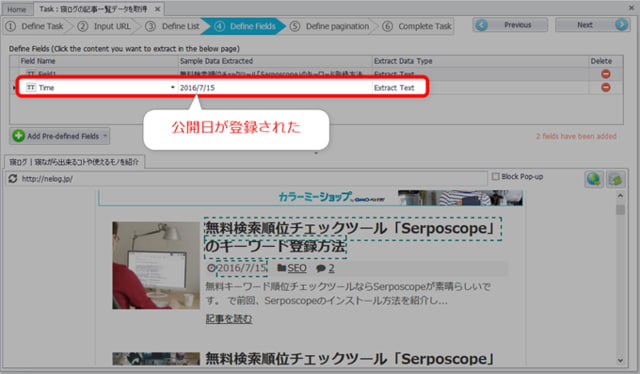
Task: Click the comment bubble icon
Action: pos(321,268)
